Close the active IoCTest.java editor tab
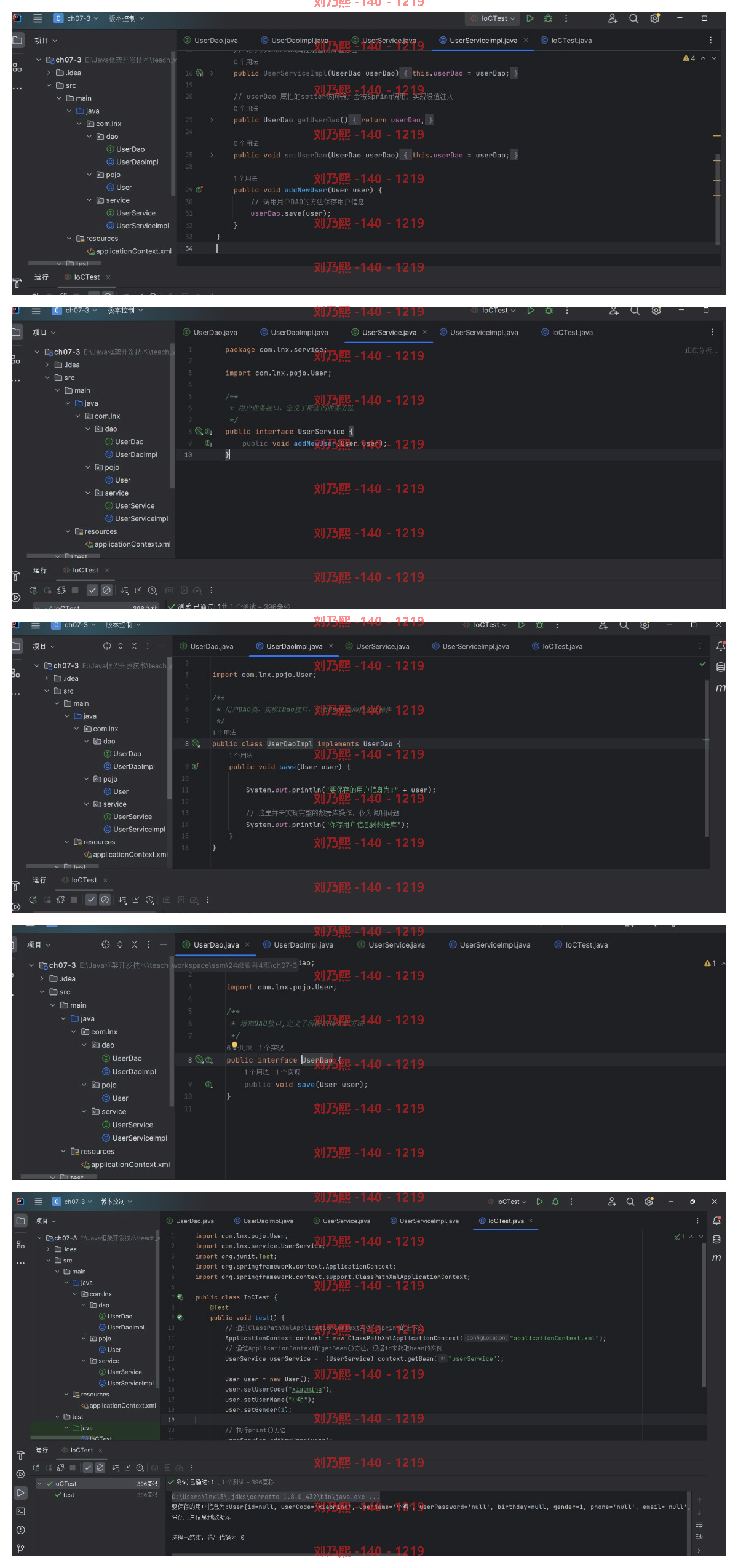 tap(531, 1221)
